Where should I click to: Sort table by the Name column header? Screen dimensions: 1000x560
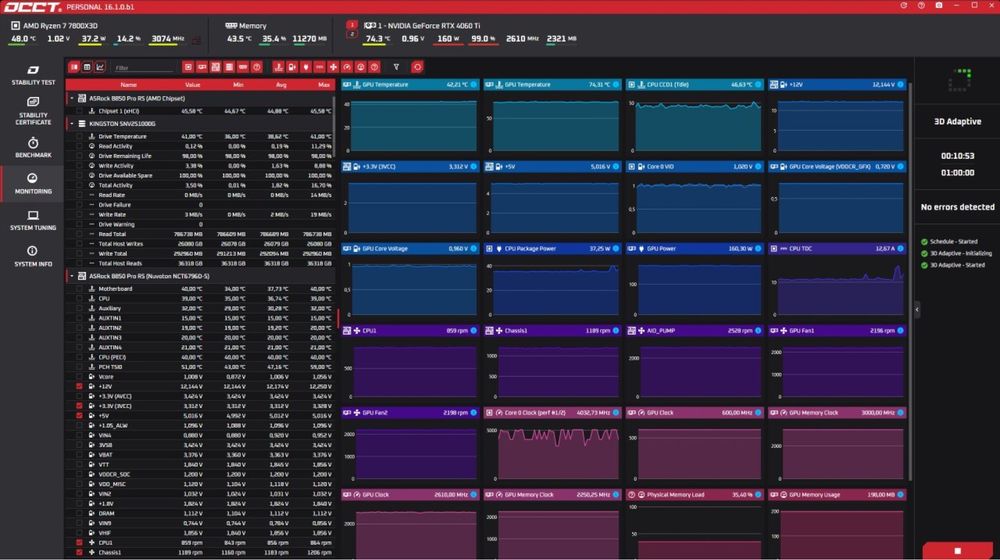tap(128, 85)
